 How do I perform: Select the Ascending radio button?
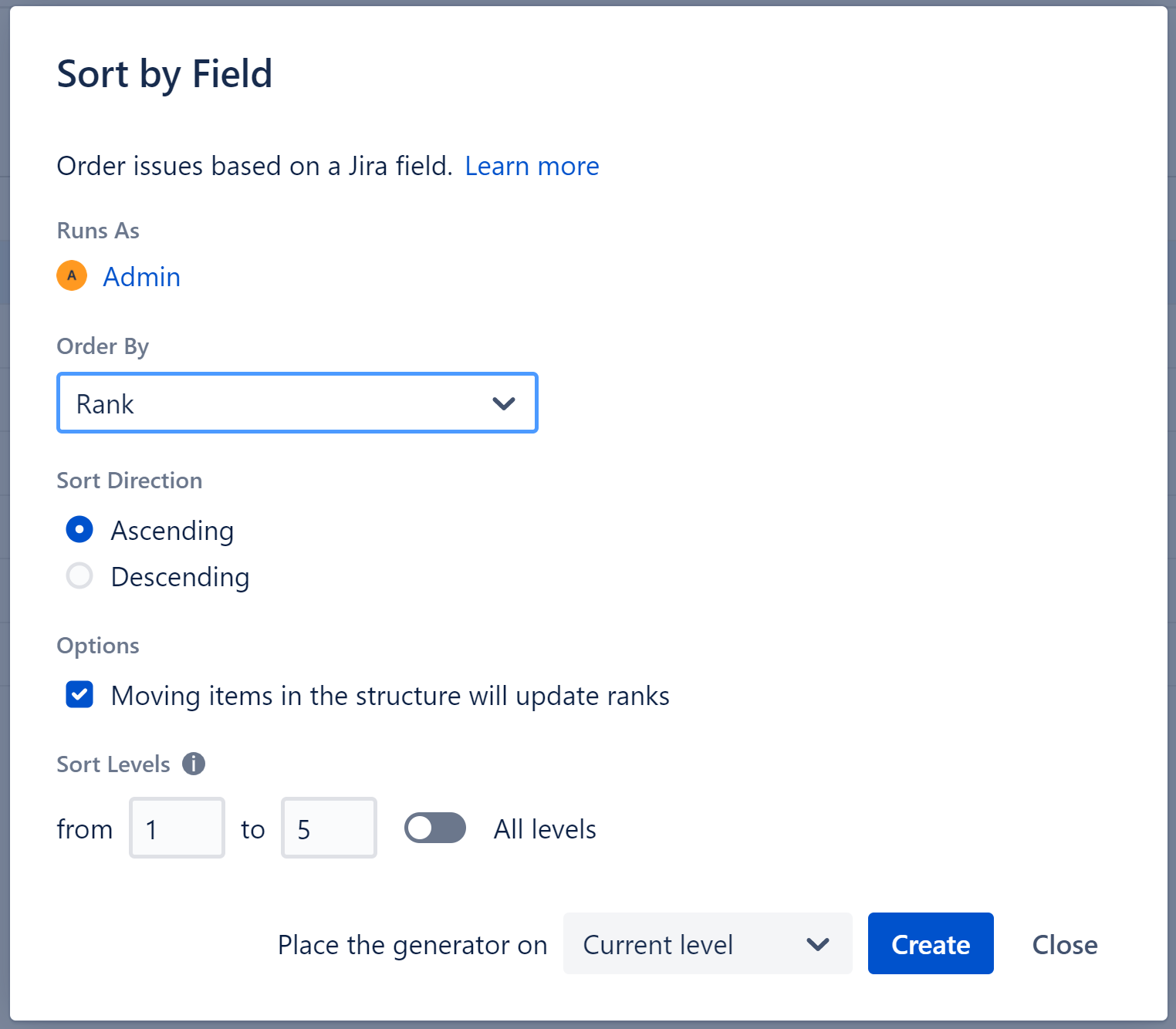click(x=79, y=530)
